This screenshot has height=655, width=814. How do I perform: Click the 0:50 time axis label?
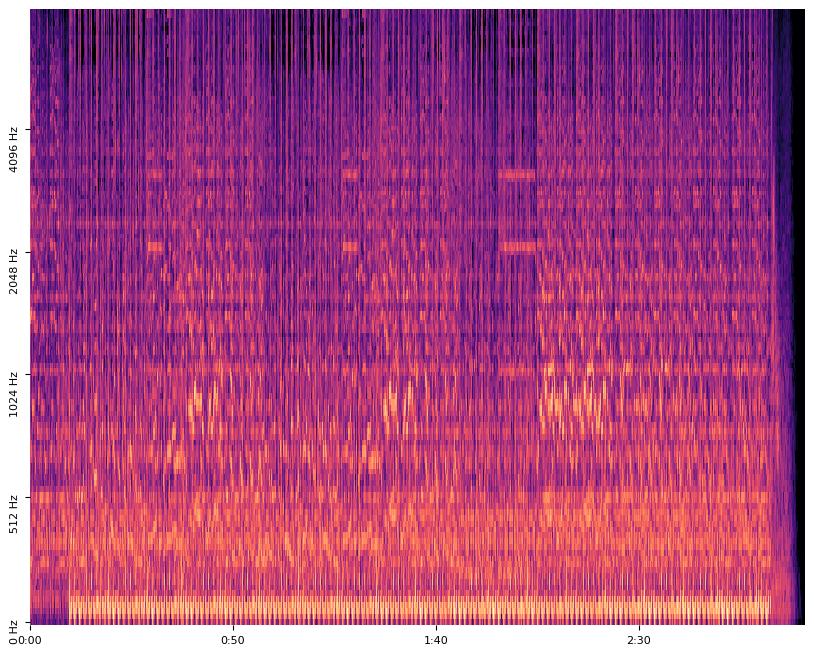[233, 640]
